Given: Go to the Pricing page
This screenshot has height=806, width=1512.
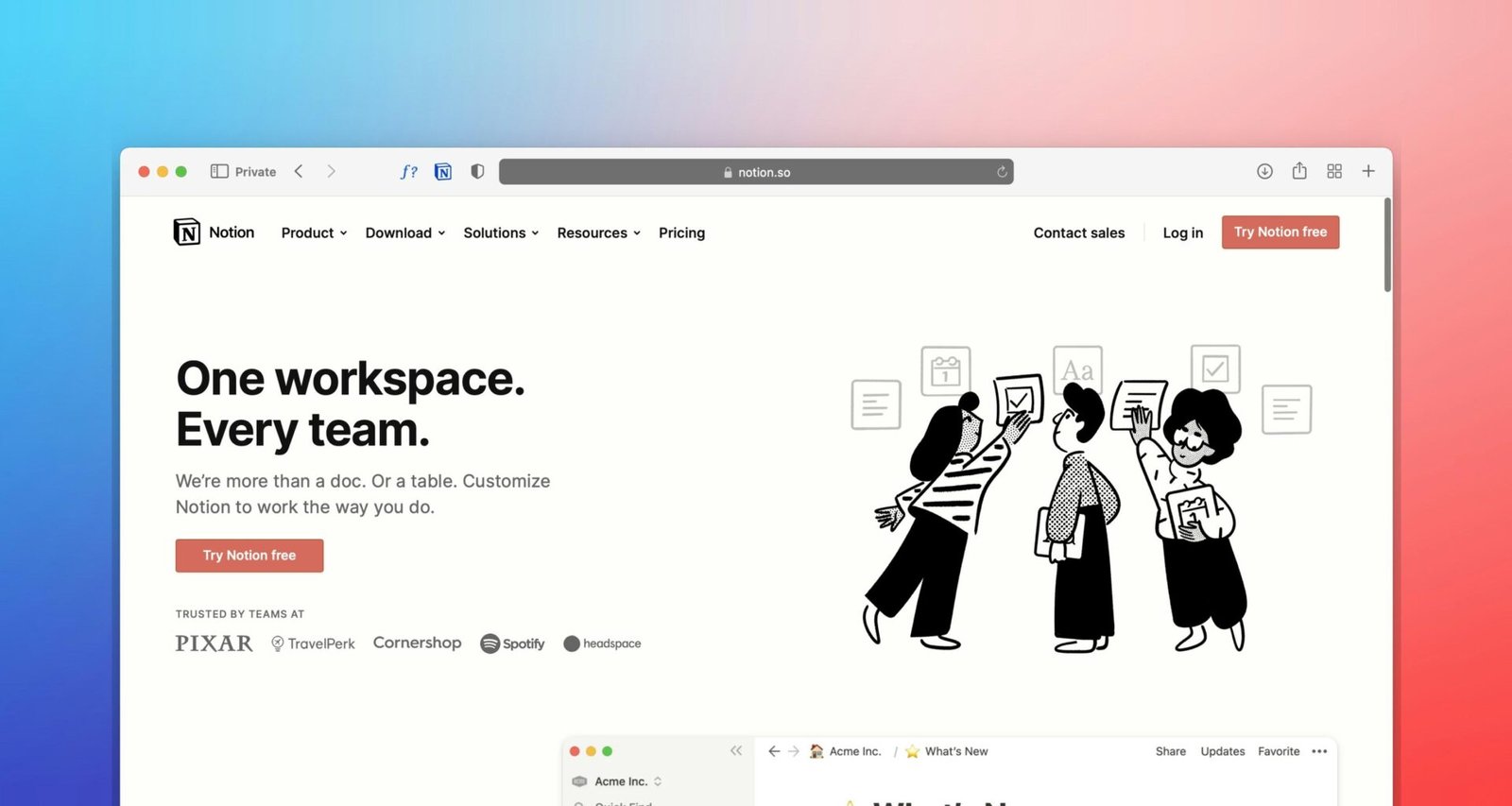Looking at the screenshot, I should [x=681, y=232].
